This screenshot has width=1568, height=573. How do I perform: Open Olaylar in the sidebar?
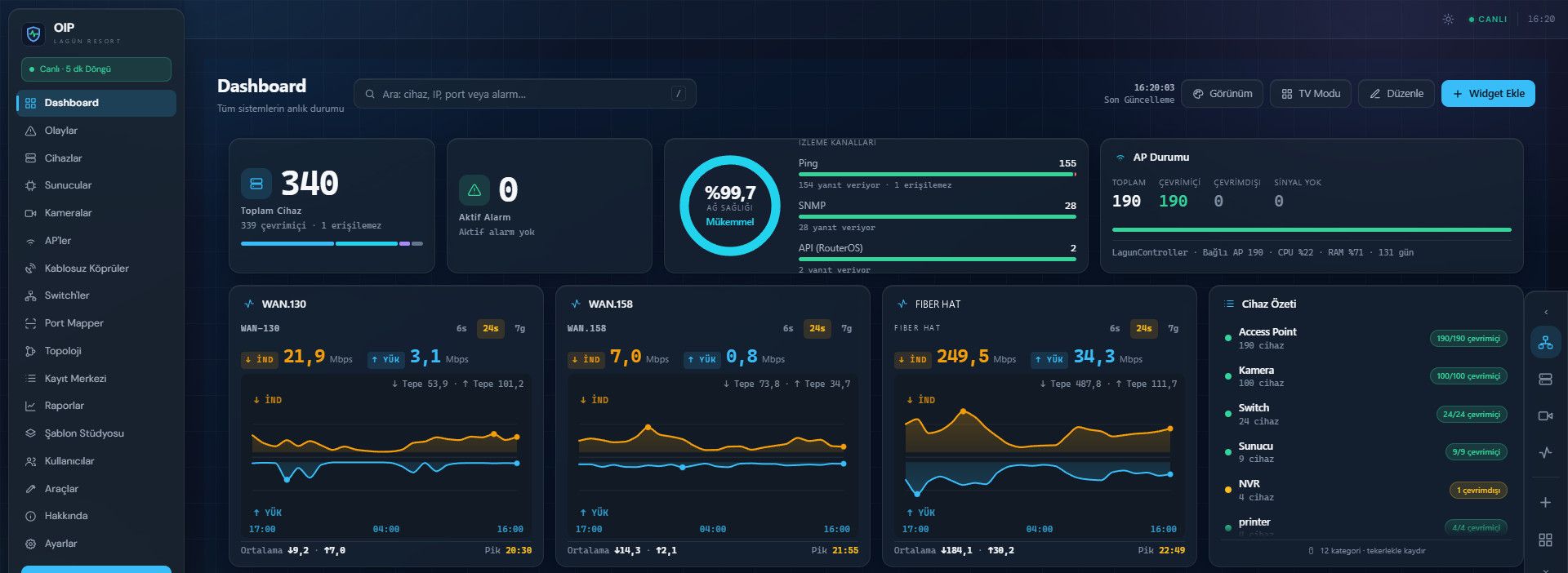96,131
